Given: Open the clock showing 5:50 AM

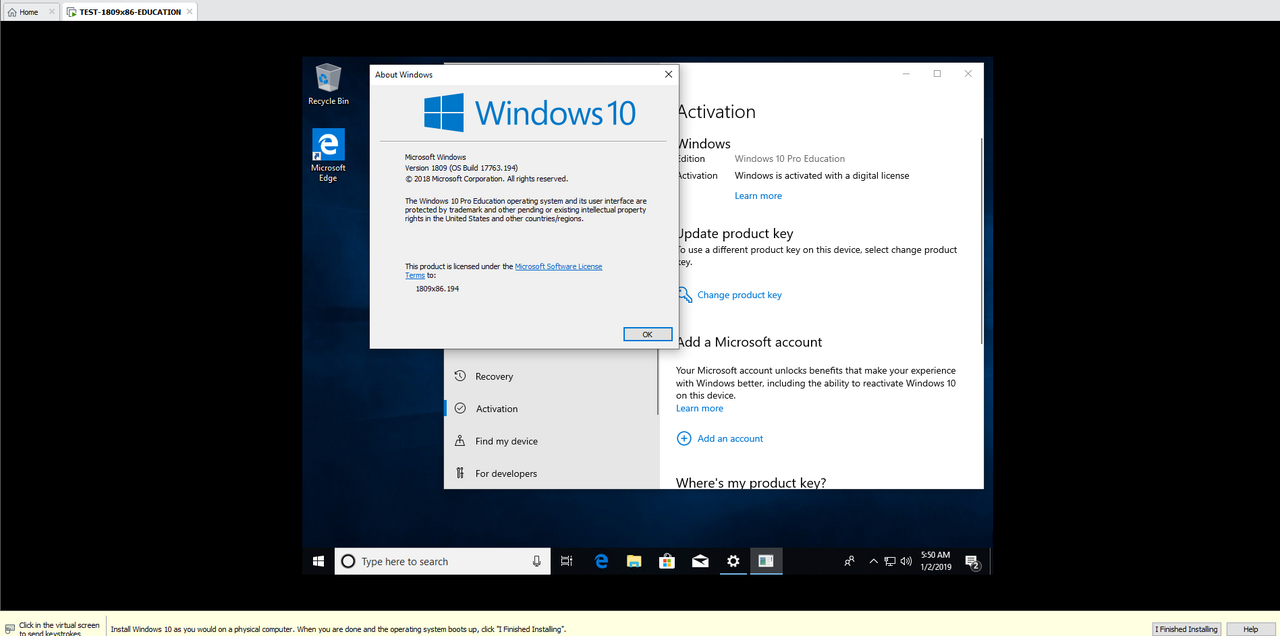Looking at the screenshot, I should pyautogui.click(x=936, y=561).
